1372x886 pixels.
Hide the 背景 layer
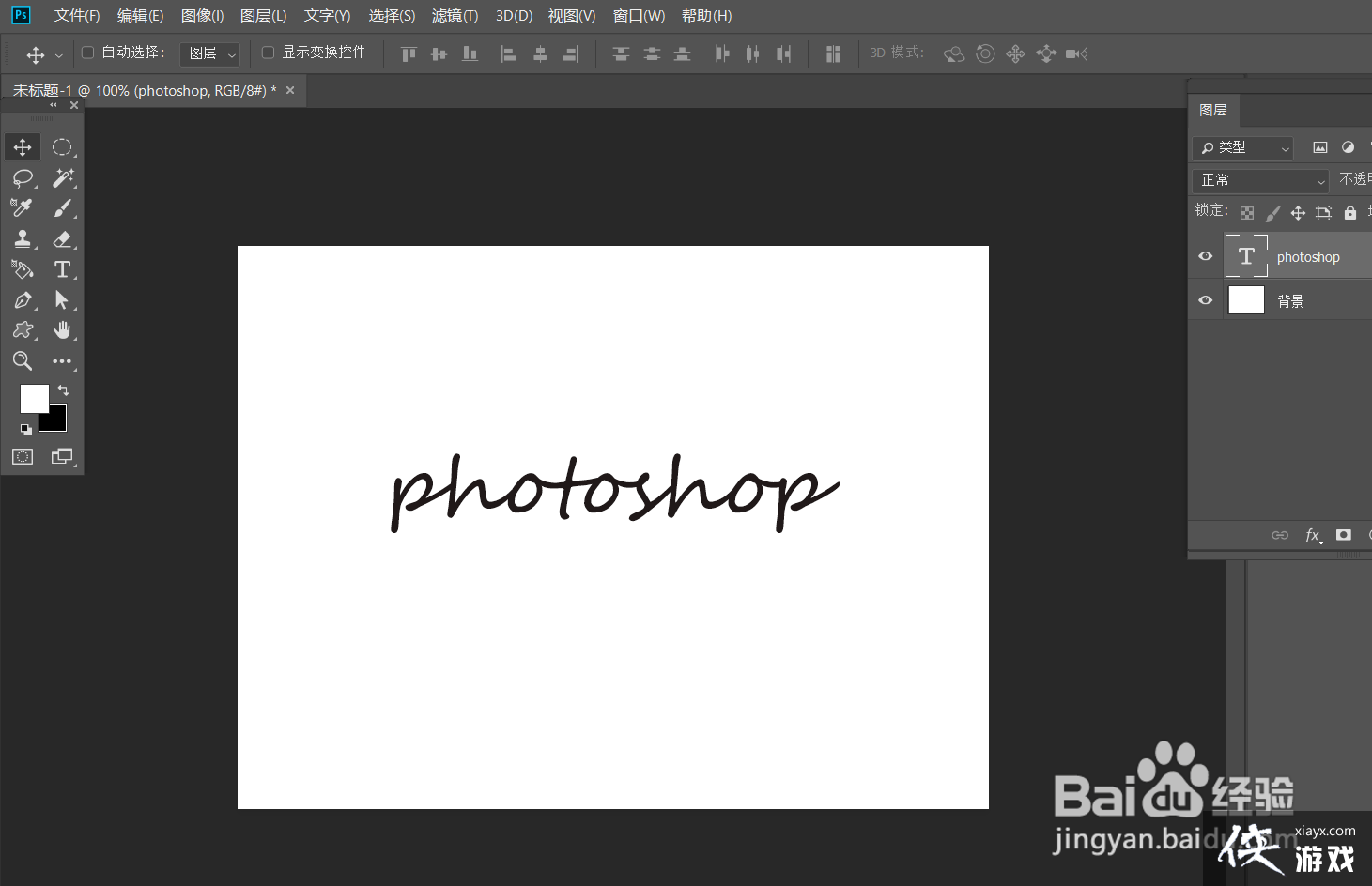coord(1205,299)
